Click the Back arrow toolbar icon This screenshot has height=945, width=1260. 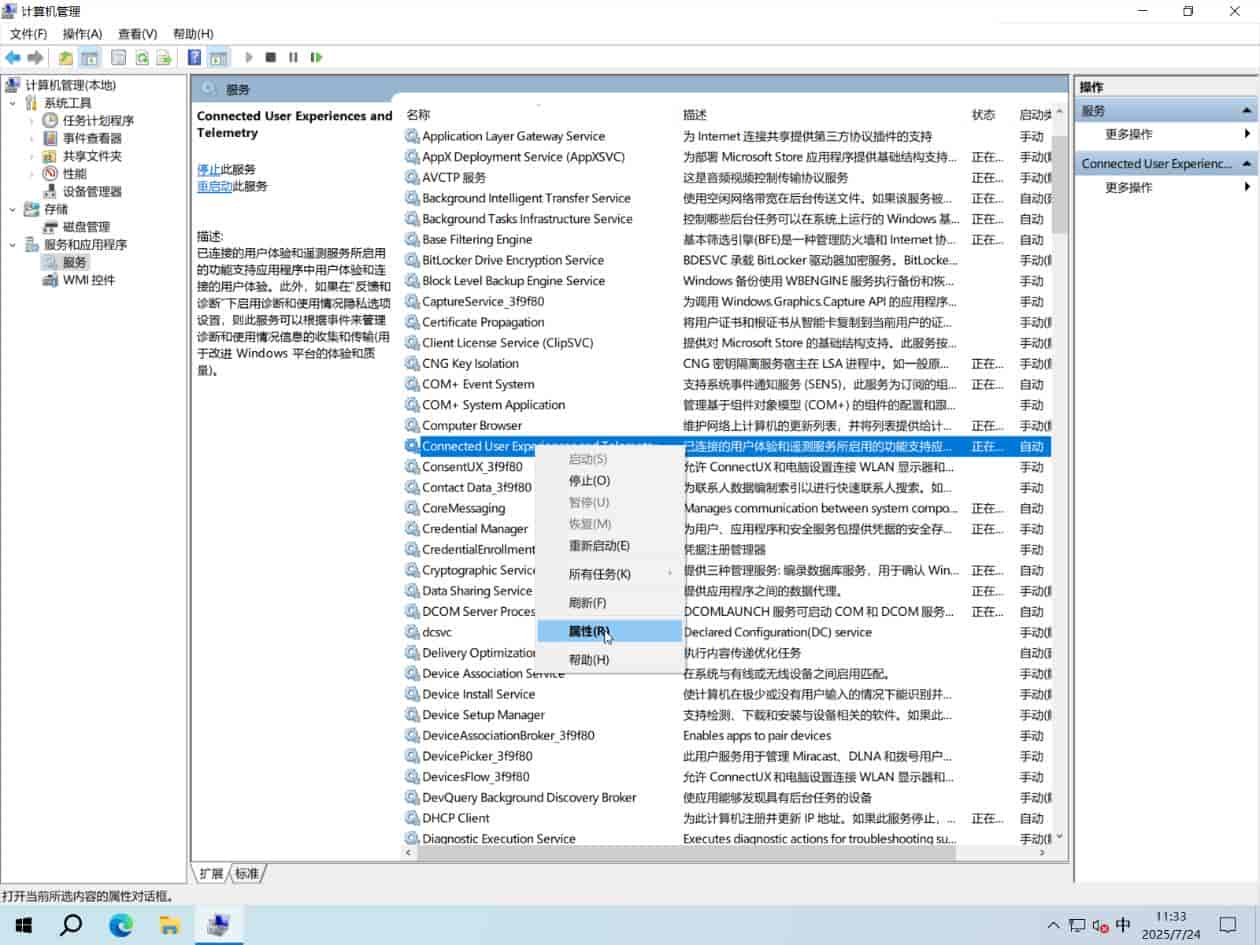tap(13, 58)
